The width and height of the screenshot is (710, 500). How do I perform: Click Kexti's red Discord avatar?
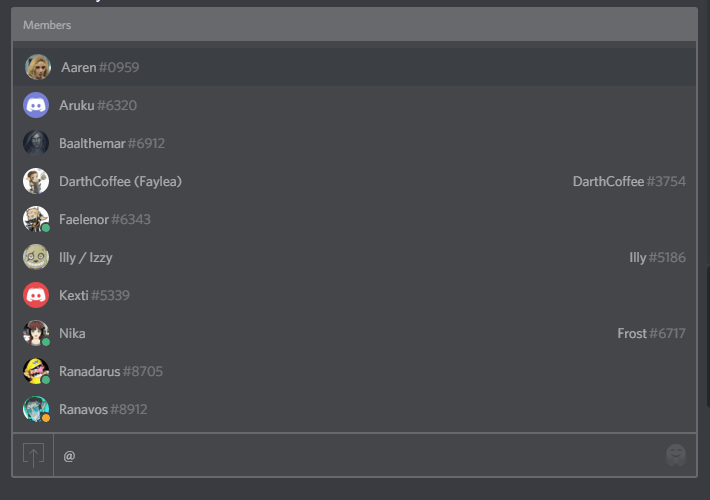[36, 295]
